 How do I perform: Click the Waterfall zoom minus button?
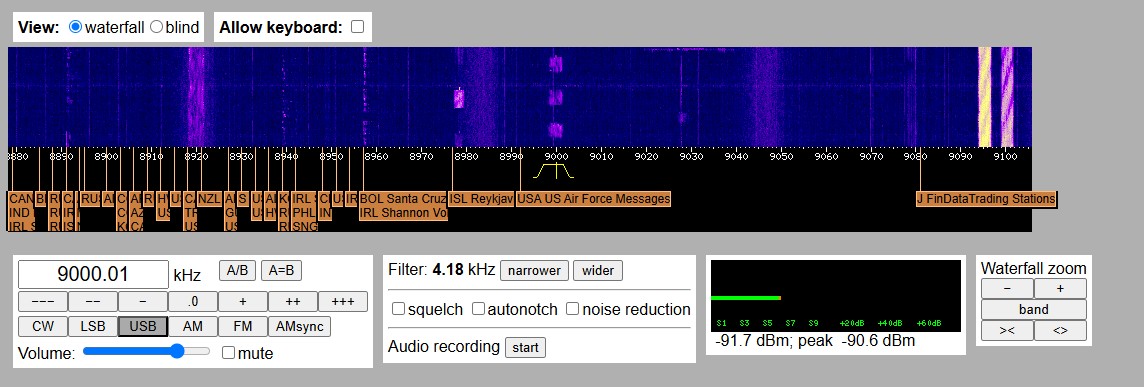pos(1007,288)
